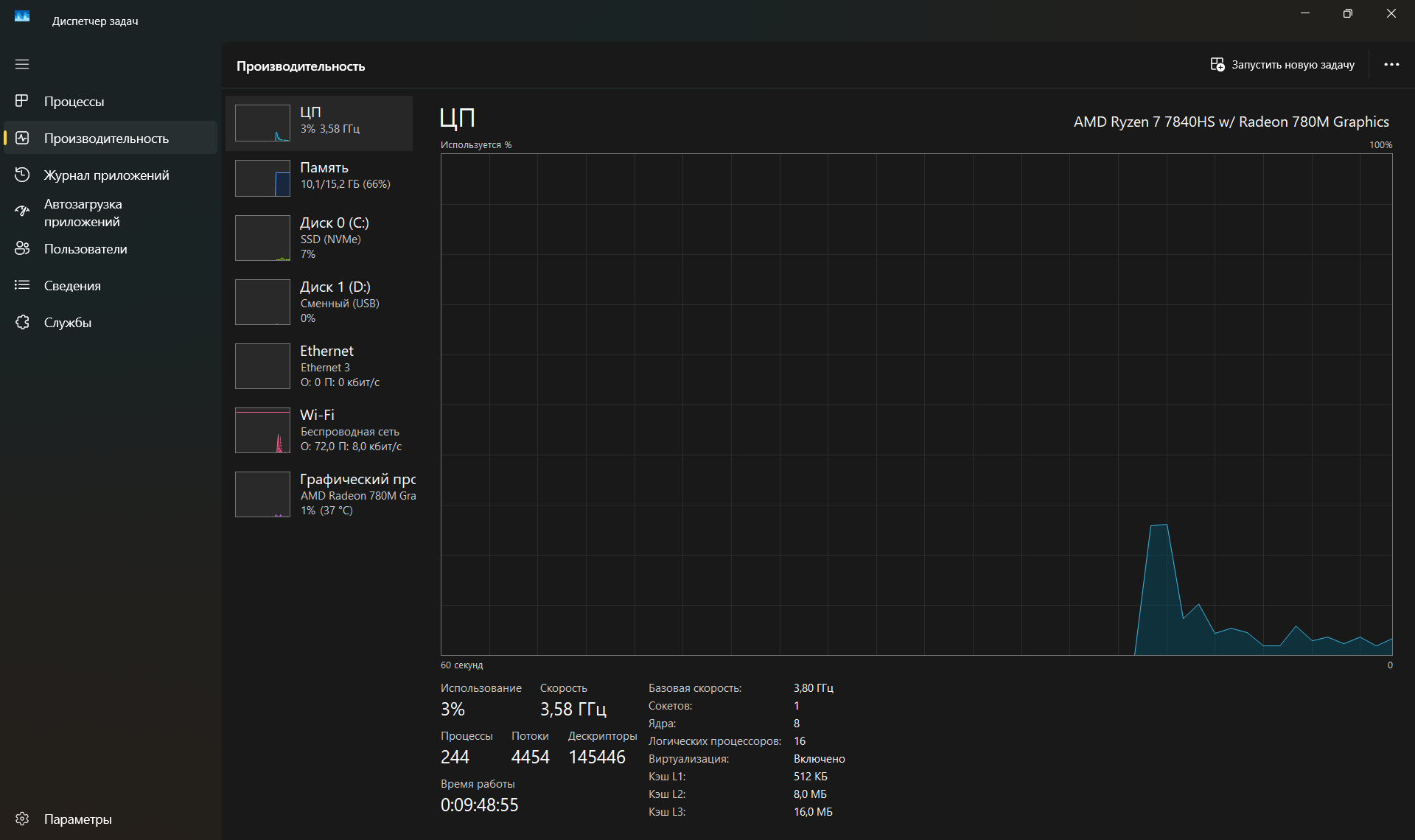Click the SSD (NVMe) disk type label
The image size is (1415, 840).
pyautogui.click(x=331, y=239)
